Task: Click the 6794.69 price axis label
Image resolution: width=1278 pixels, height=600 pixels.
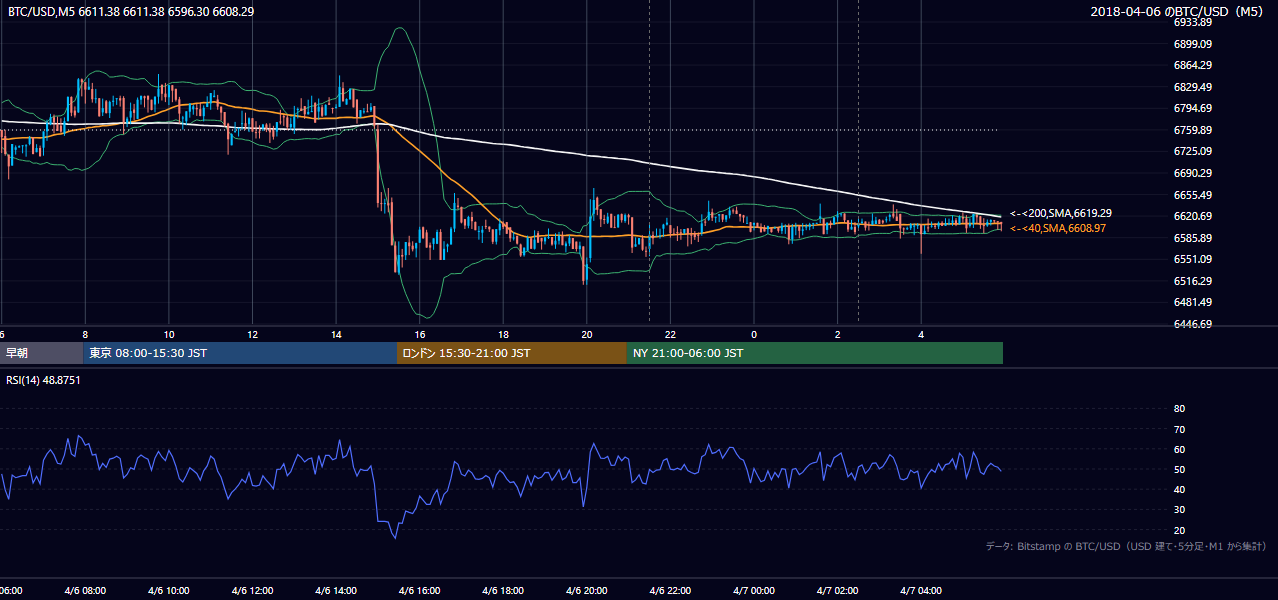Action: 1193,108
